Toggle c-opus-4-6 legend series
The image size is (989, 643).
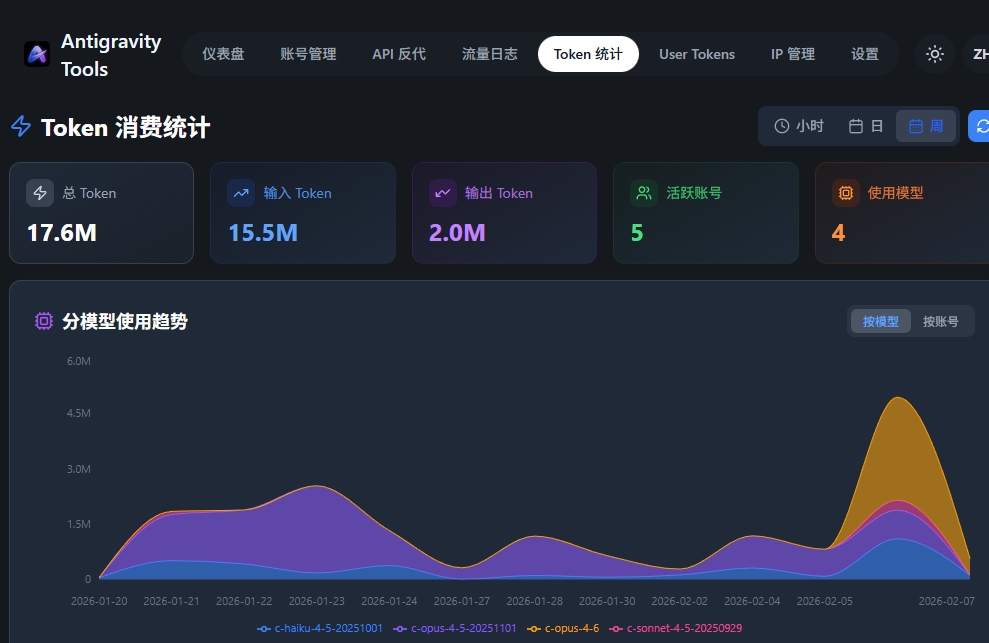[563, 628]
